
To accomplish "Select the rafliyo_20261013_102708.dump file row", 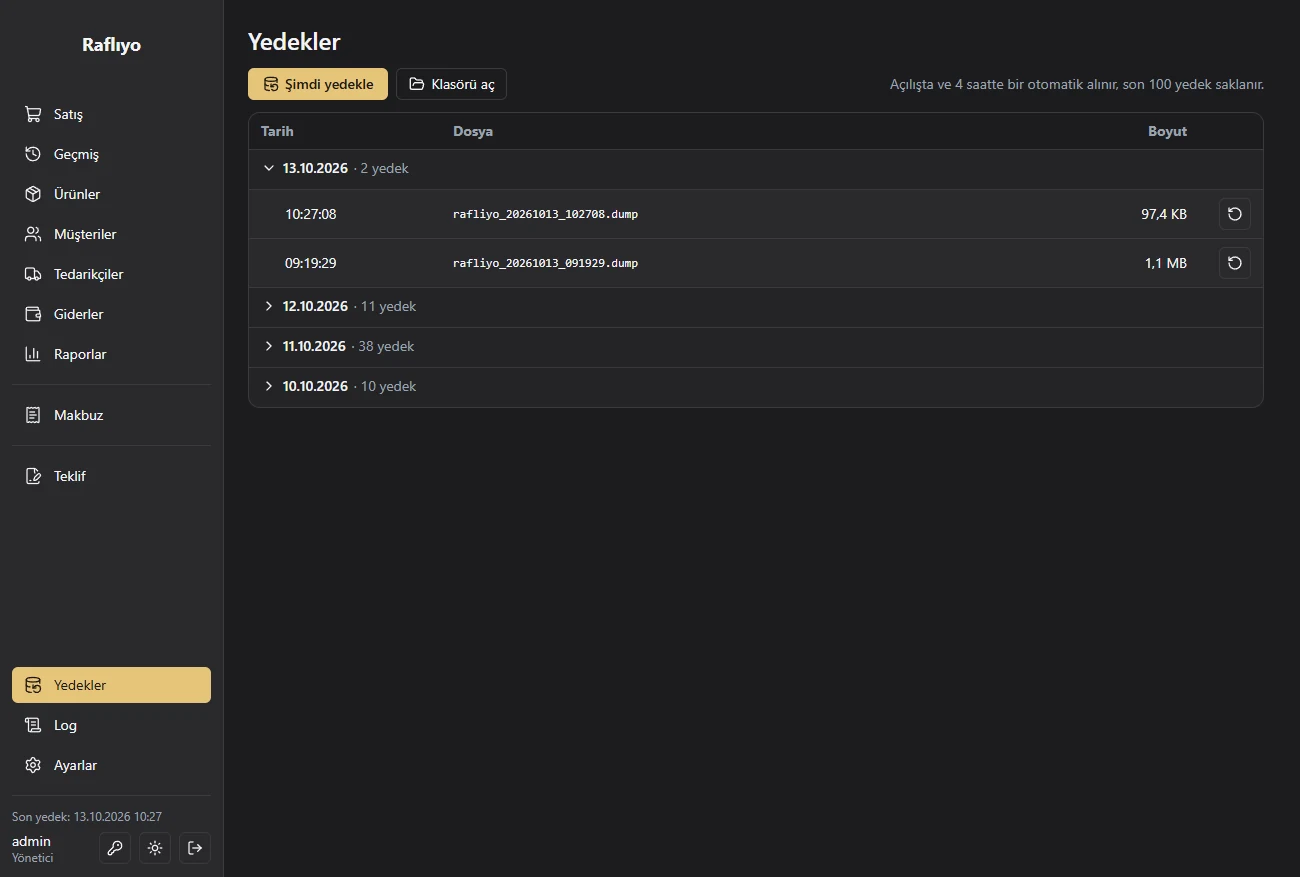I will (x=756, y=214).
